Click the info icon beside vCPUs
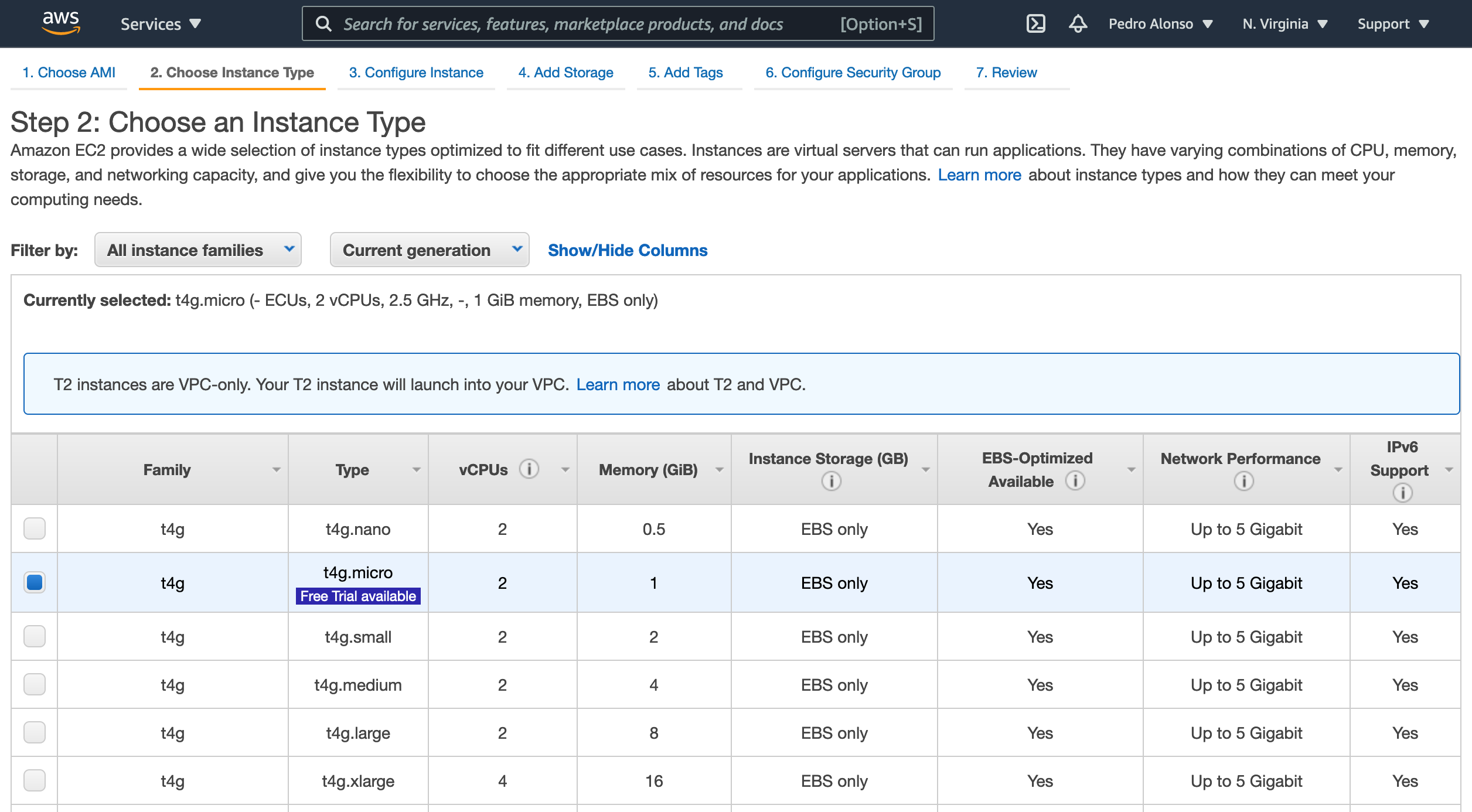1472x812 pixels. click(x=529, y=469)
